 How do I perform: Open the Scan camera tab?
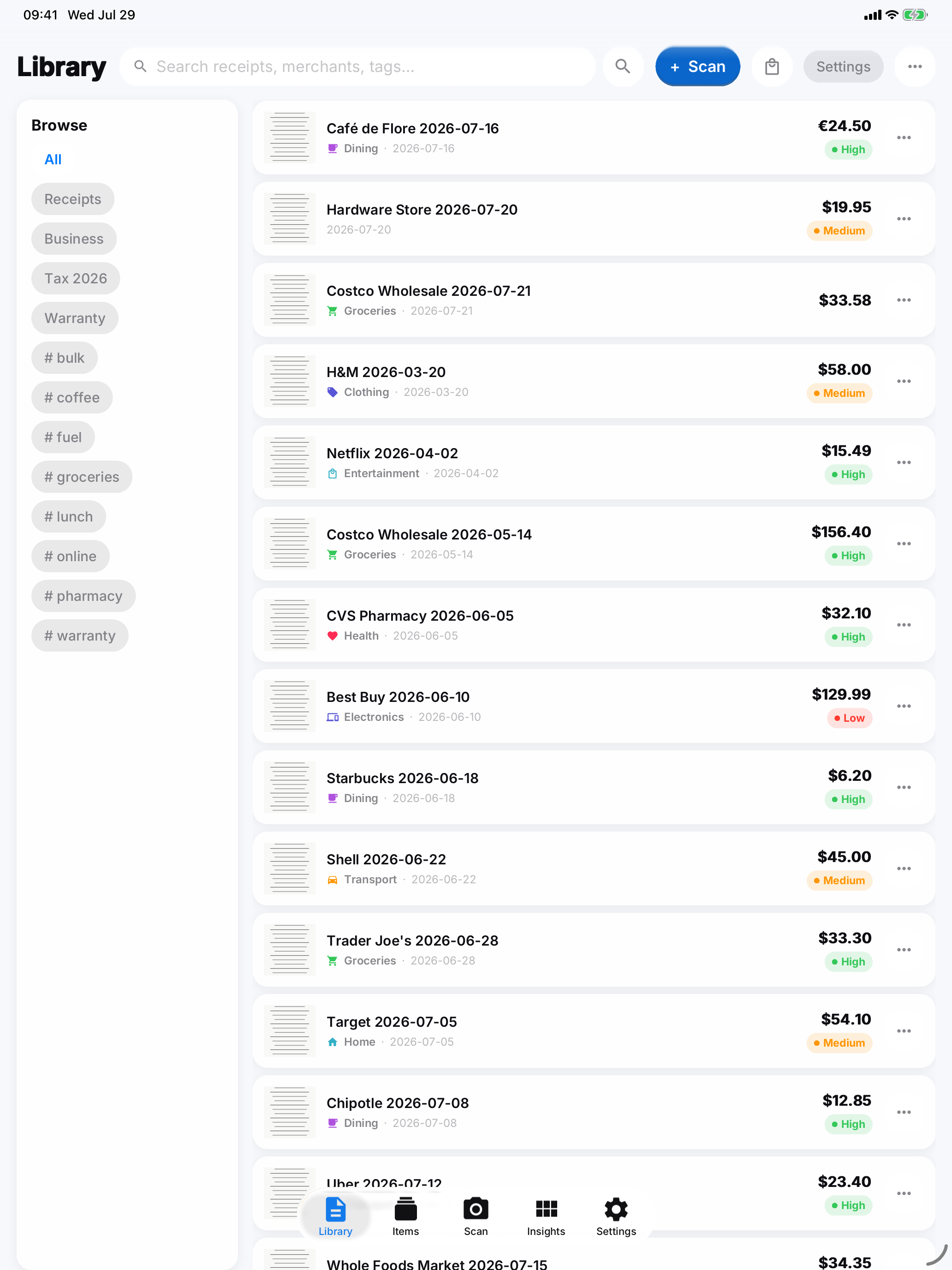tap(476, 1216)
